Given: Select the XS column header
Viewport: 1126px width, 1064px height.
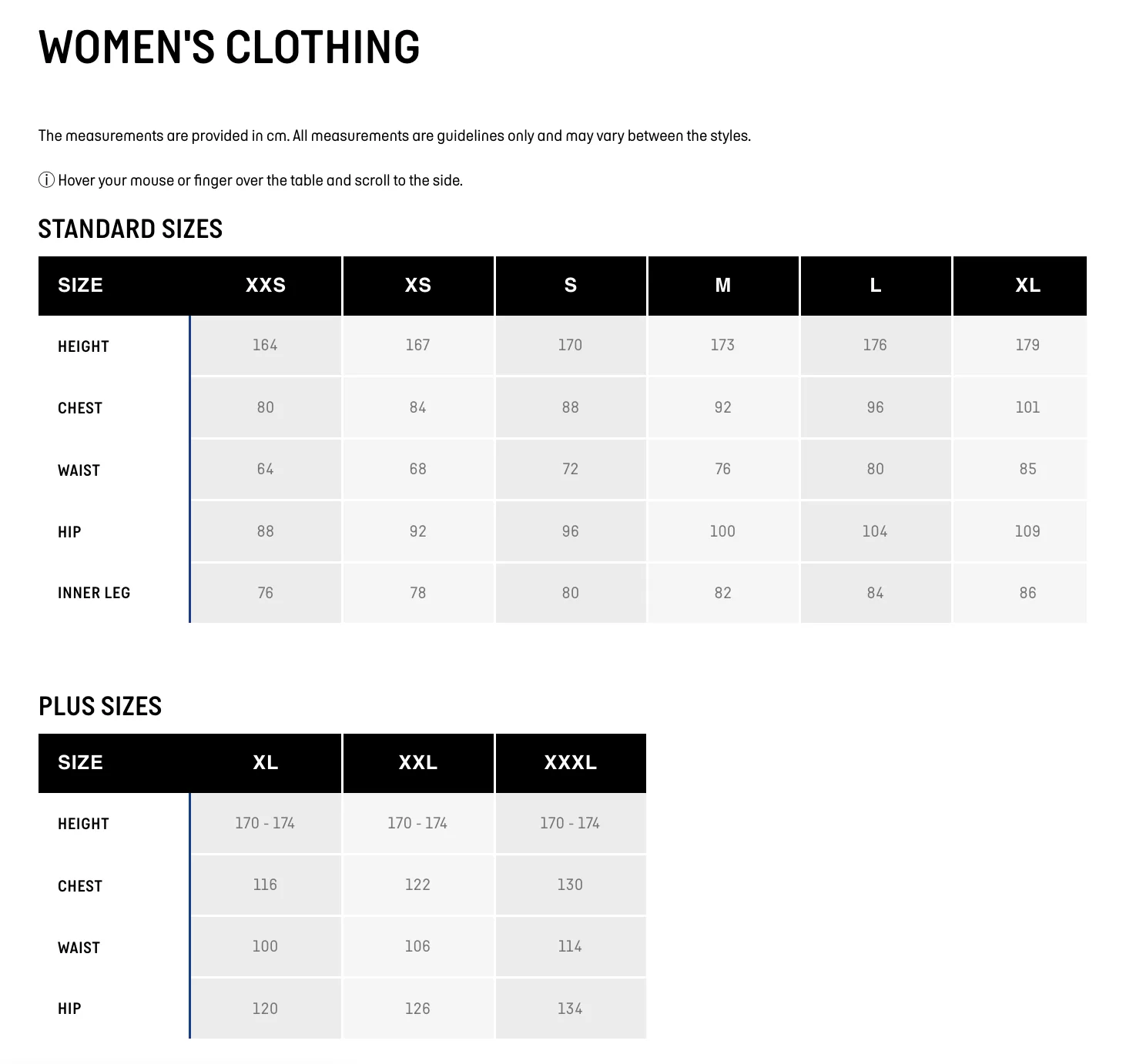Looking at the screenshot, I should 418,286.
